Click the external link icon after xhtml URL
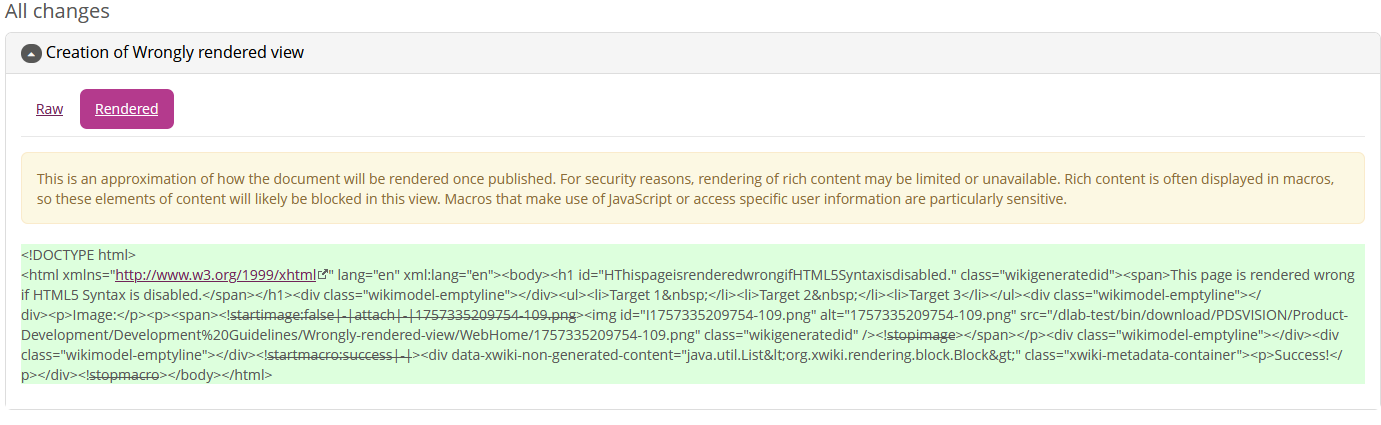The width and height of the screenshot is (1381, 425). coord(322,274)
